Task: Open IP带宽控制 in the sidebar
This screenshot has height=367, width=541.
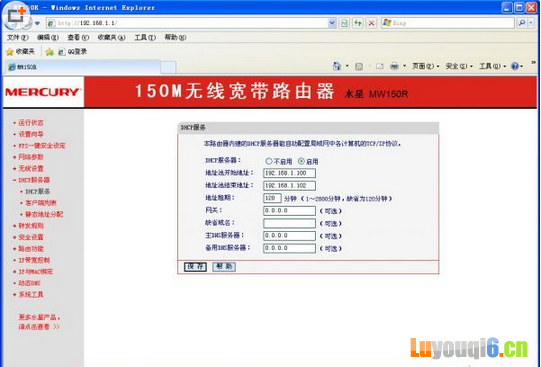Action: tap(34, 260)
